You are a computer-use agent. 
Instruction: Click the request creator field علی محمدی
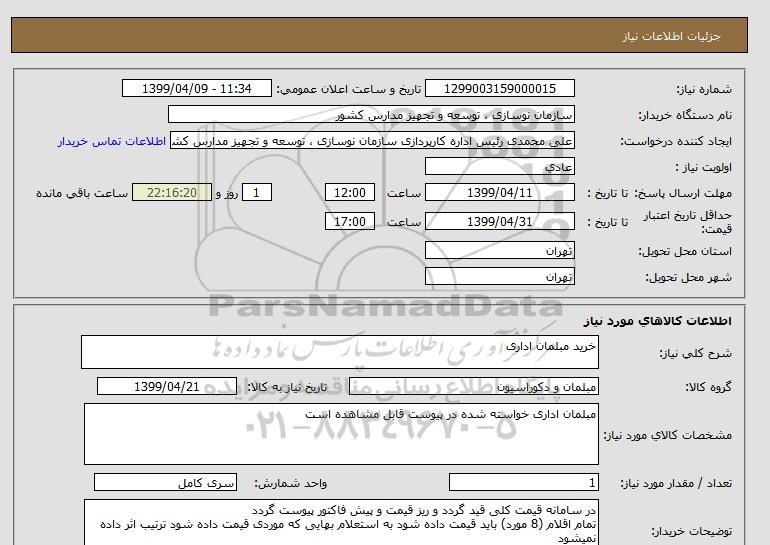pyautogui.click(x=372, y=140)
